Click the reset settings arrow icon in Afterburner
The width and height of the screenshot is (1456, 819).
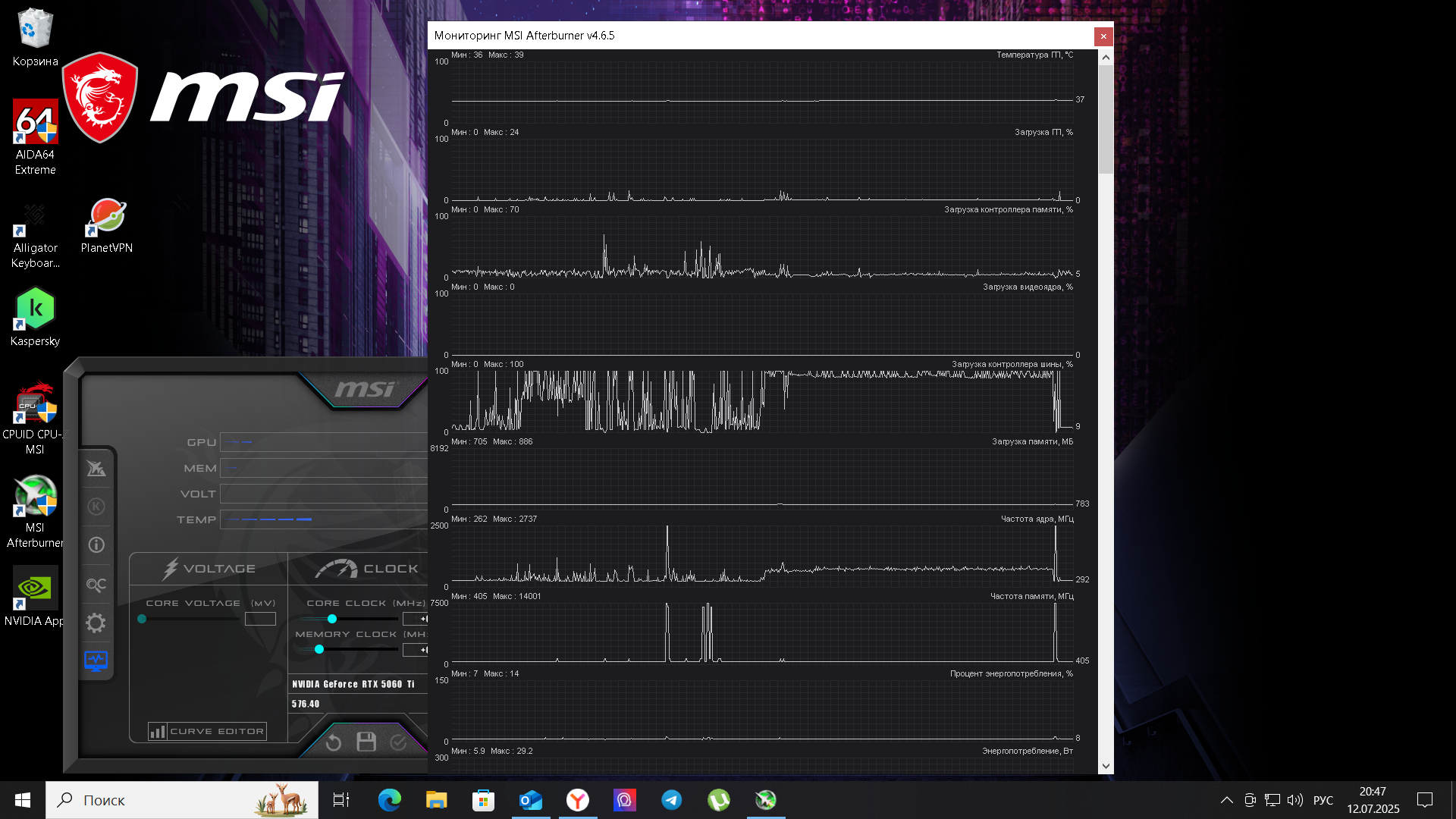(334, 742)
